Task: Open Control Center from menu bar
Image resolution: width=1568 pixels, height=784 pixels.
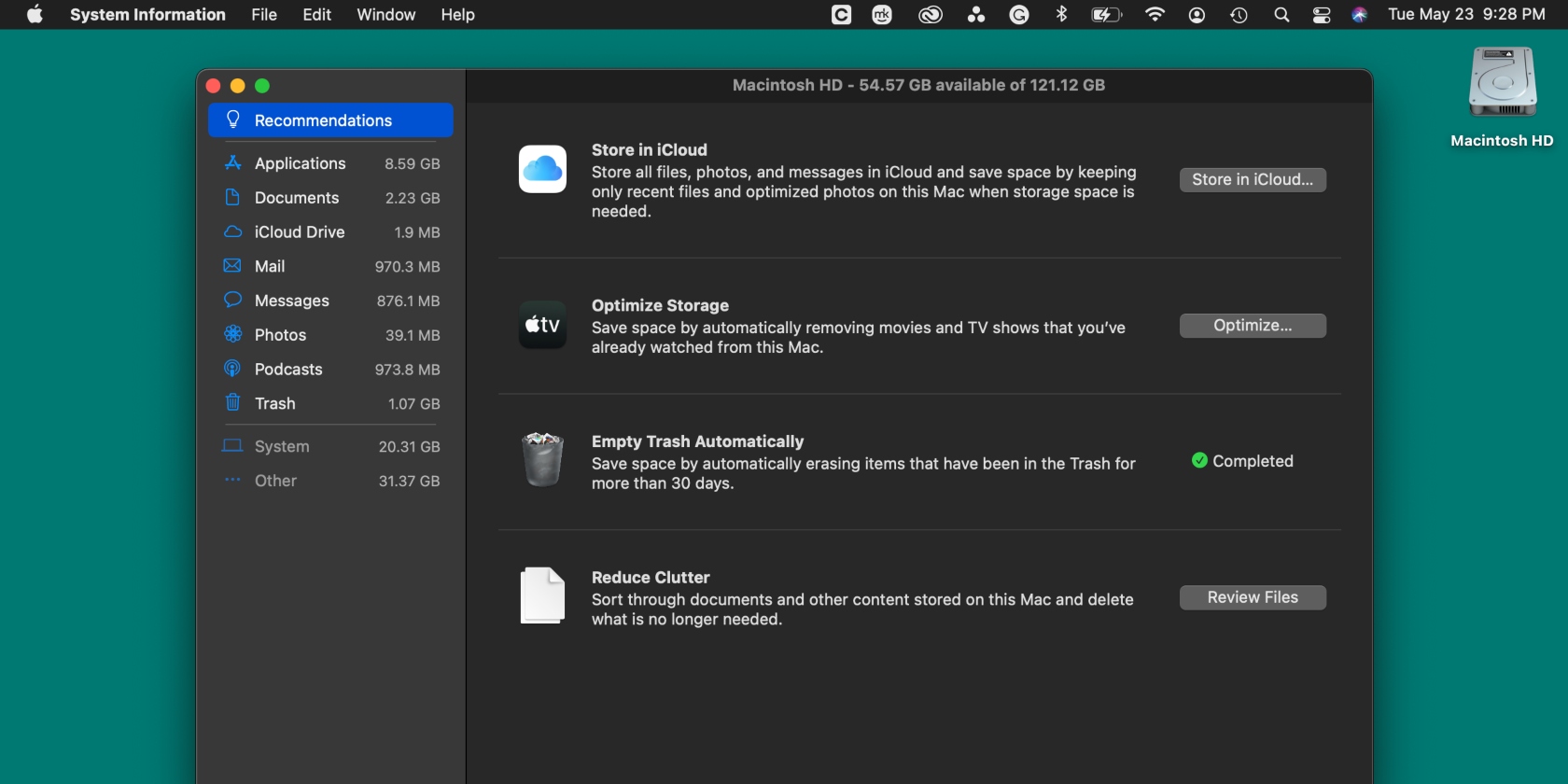Action: 1322,14
